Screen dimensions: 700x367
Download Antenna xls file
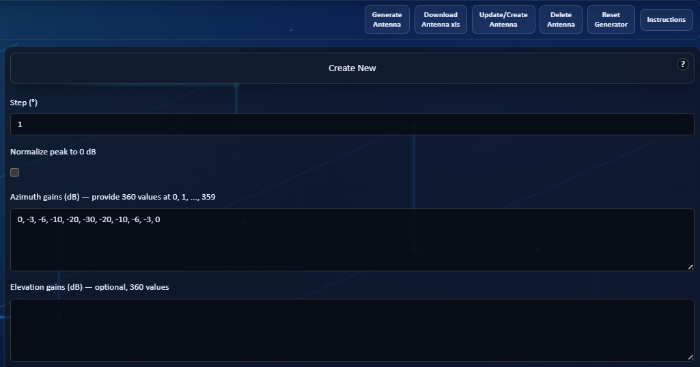440,20
